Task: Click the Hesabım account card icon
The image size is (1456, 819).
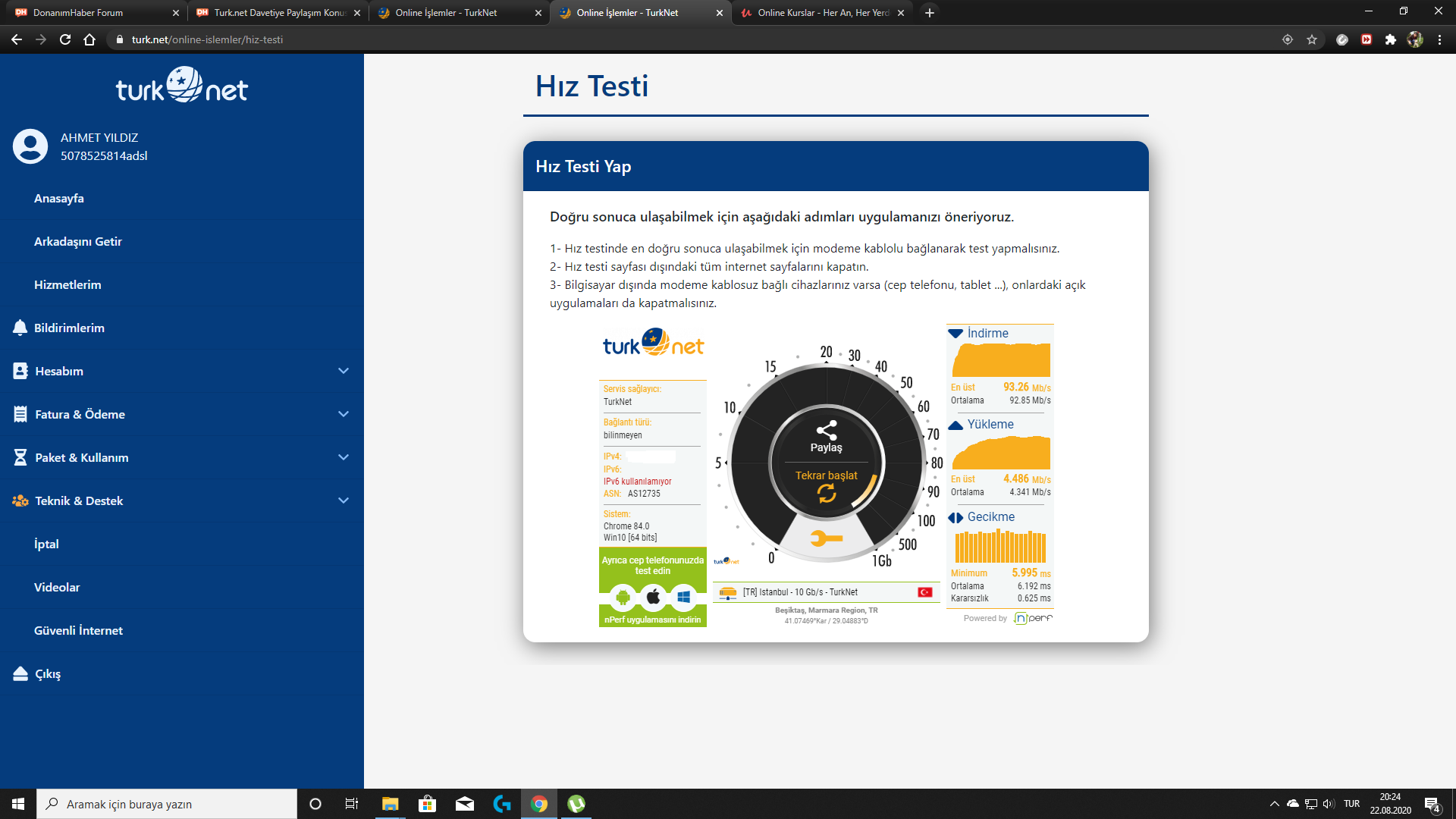Action: 20,371
